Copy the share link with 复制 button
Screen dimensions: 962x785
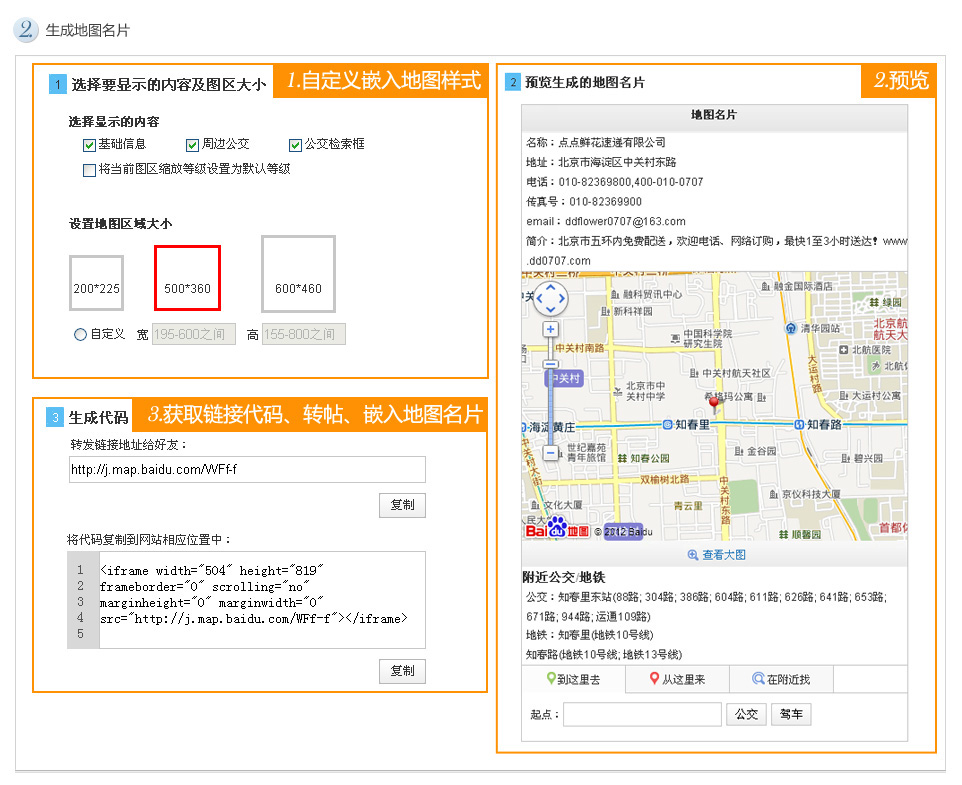pos(402,505)
